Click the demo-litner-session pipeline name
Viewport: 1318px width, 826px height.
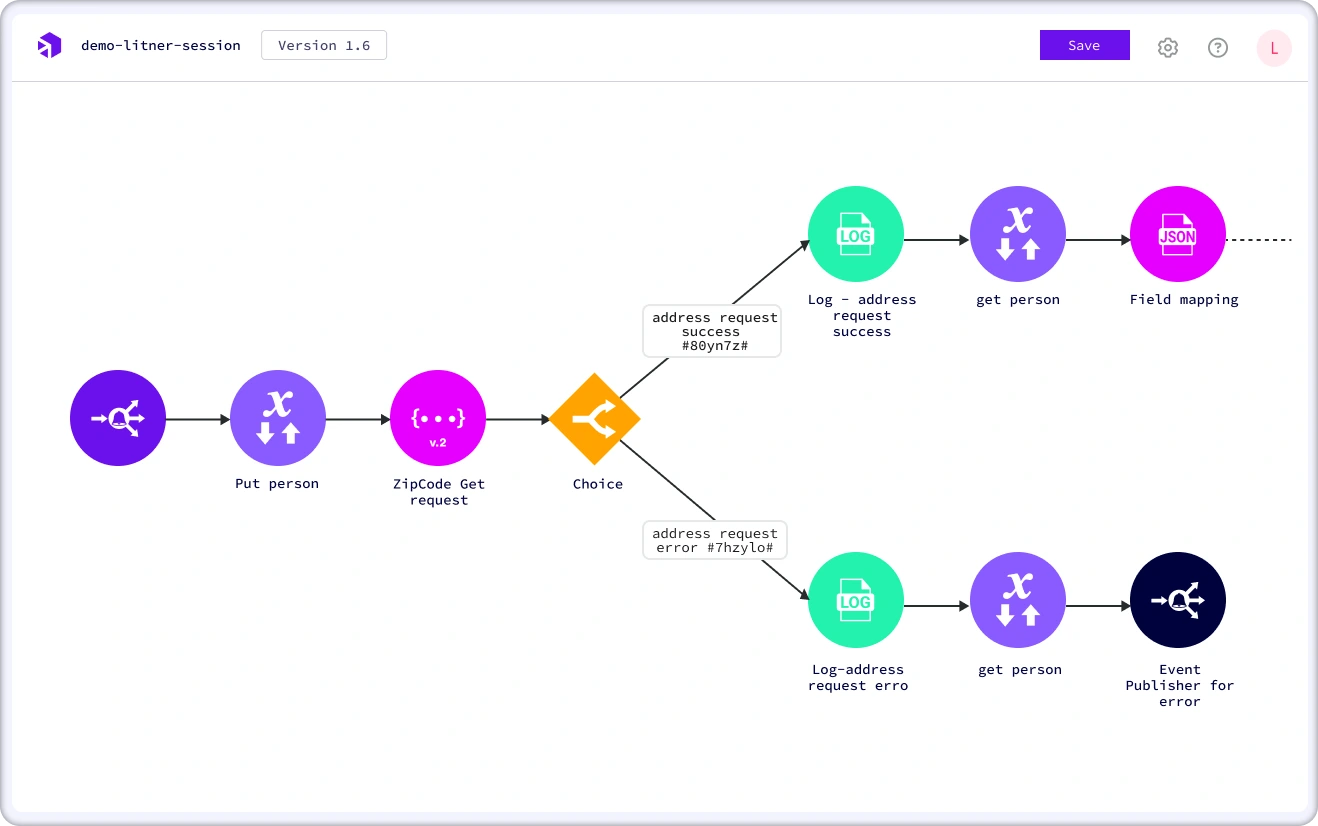click(161, 46)
